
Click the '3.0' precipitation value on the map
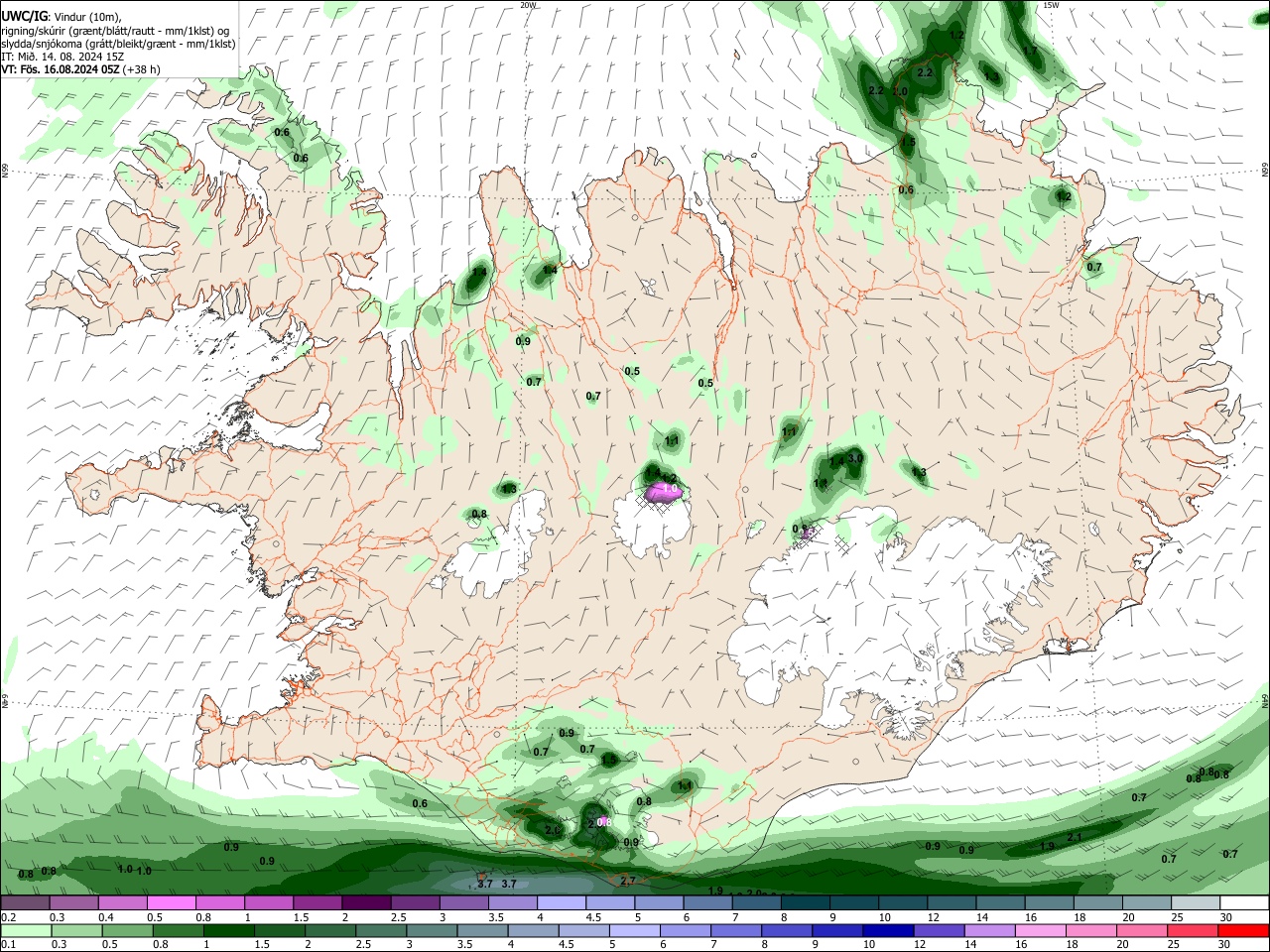click(854, 458)
